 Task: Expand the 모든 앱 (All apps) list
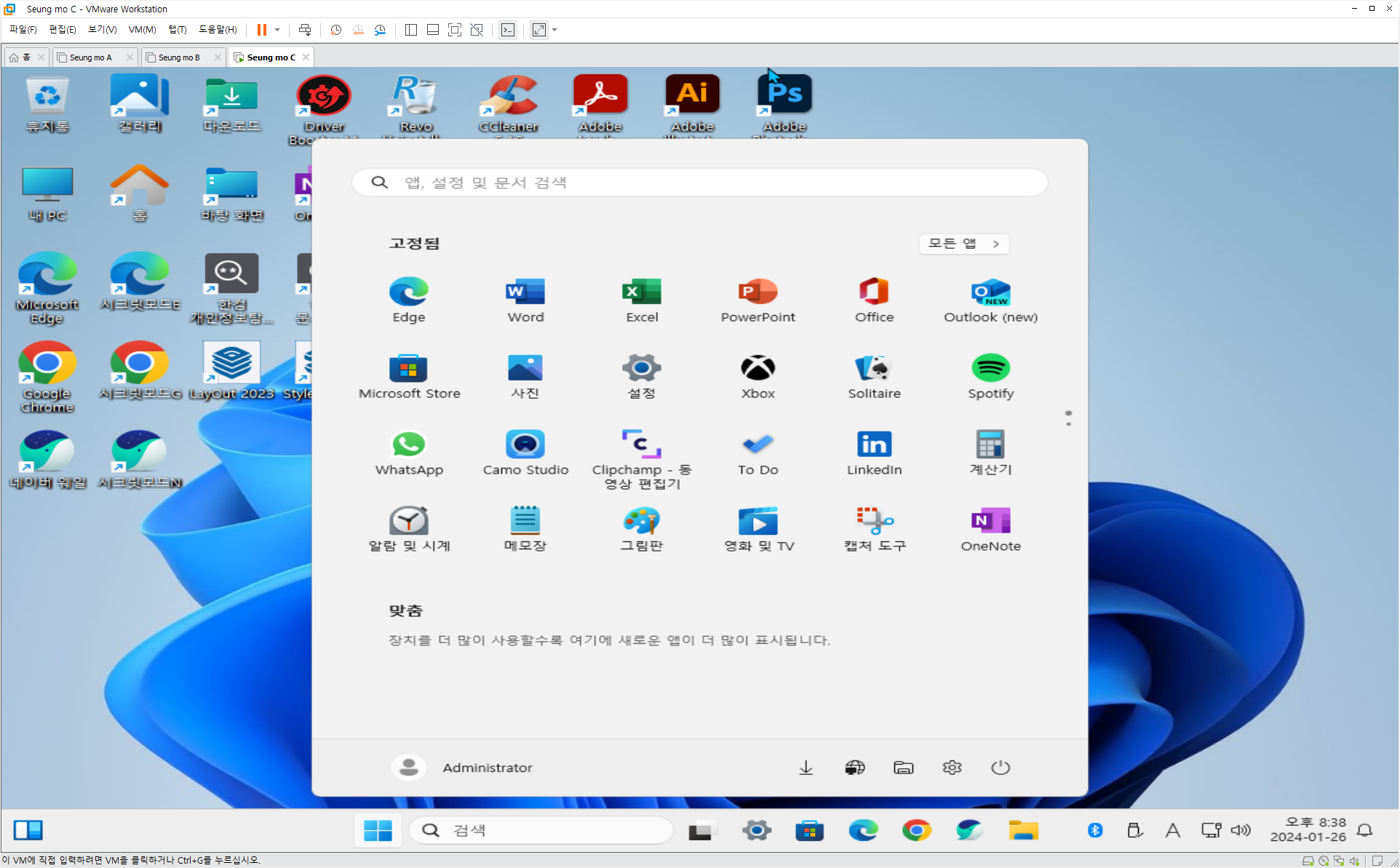click(963, 244)
